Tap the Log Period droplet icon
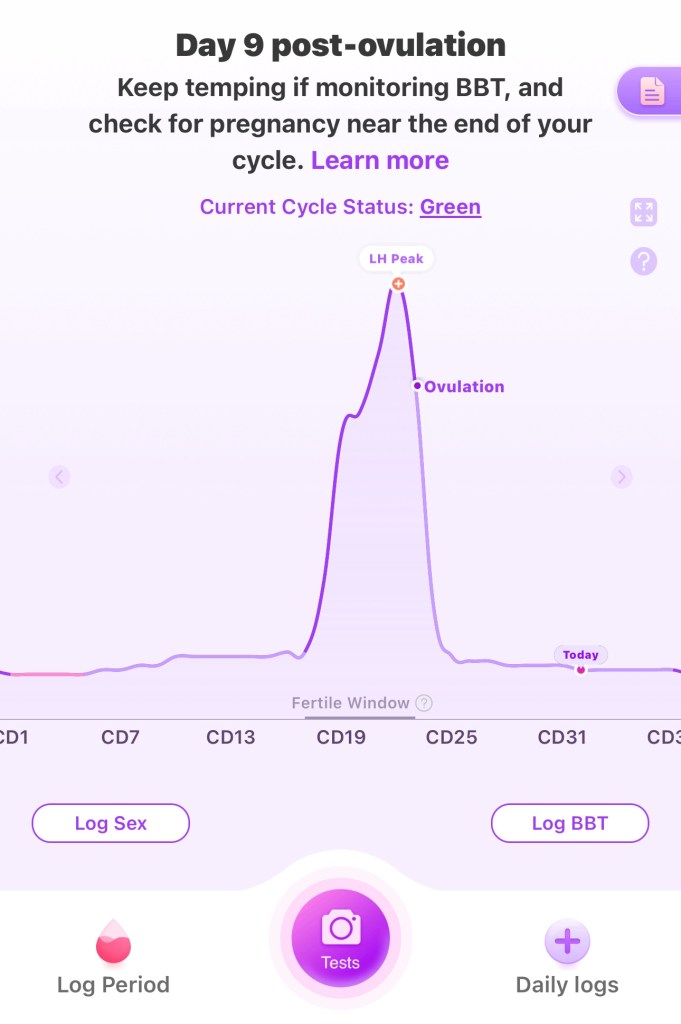This screenshot has height=1024, width=681. point(113,942)
